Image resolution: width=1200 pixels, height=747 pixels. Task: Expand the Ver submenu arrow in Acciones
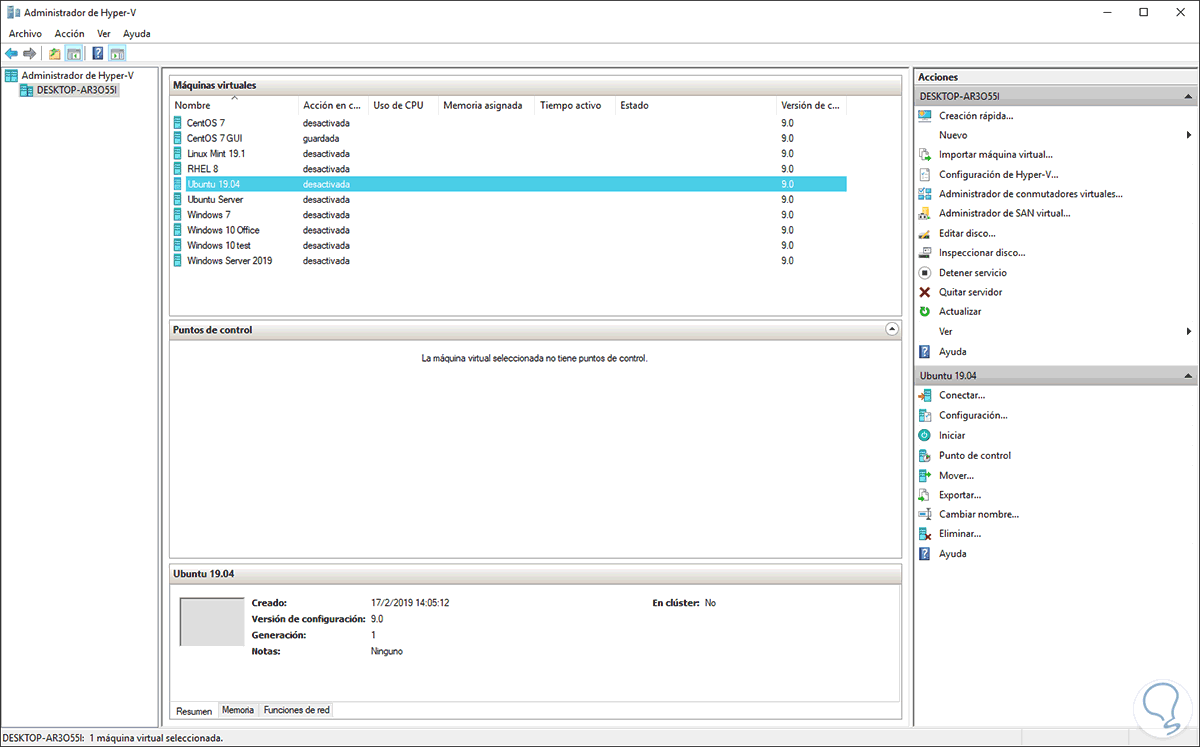click(1189, 331)
